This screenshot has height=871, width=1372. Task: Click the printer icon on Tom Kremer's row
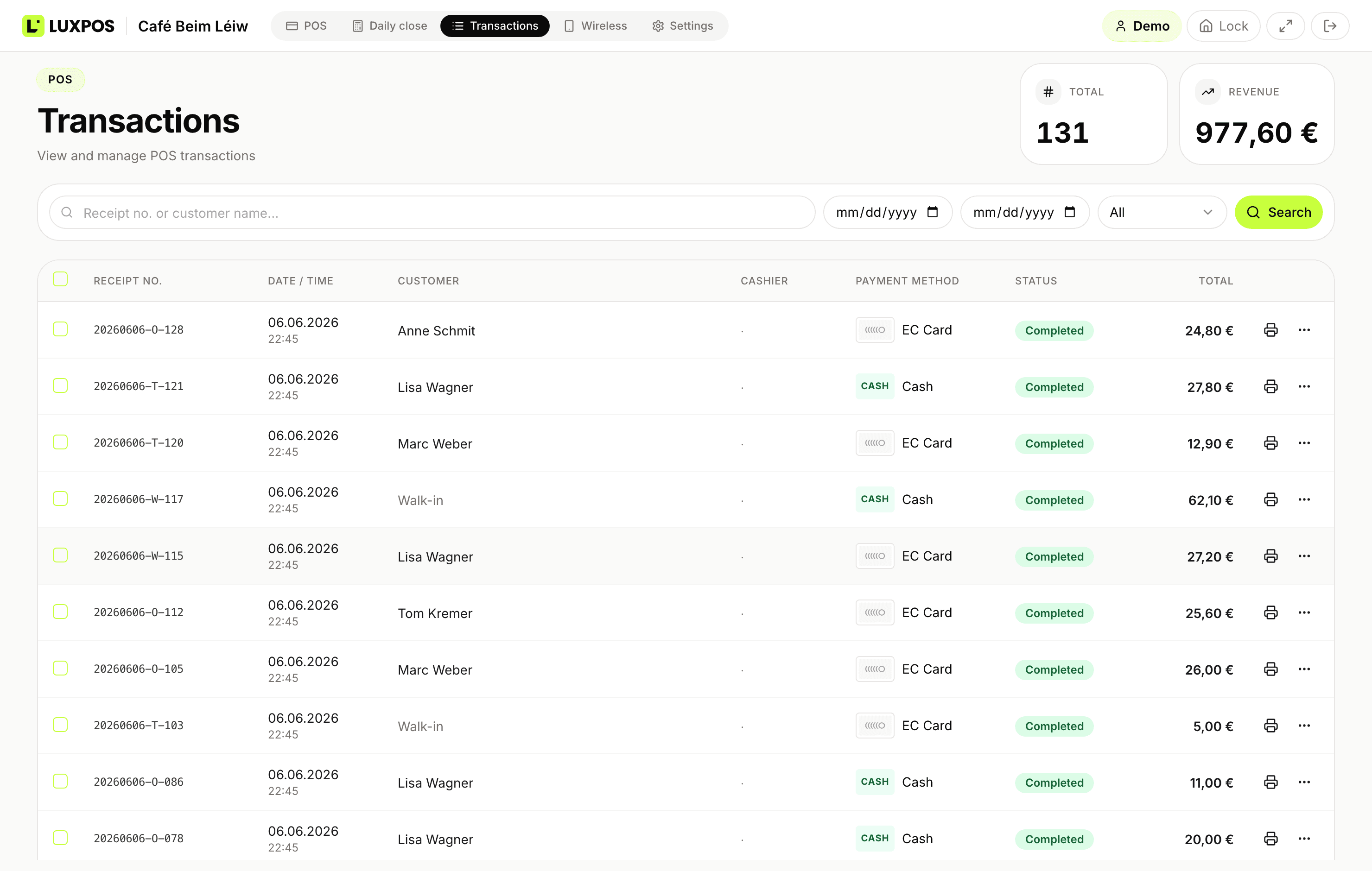(x=1270, y=613)
